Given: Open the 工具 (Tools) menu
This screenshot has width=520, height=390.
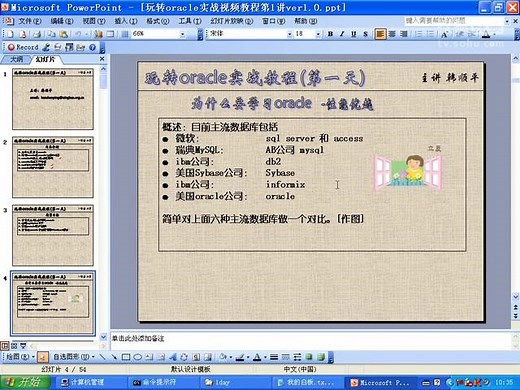Looking at the screenshot, I should [190, 21].
